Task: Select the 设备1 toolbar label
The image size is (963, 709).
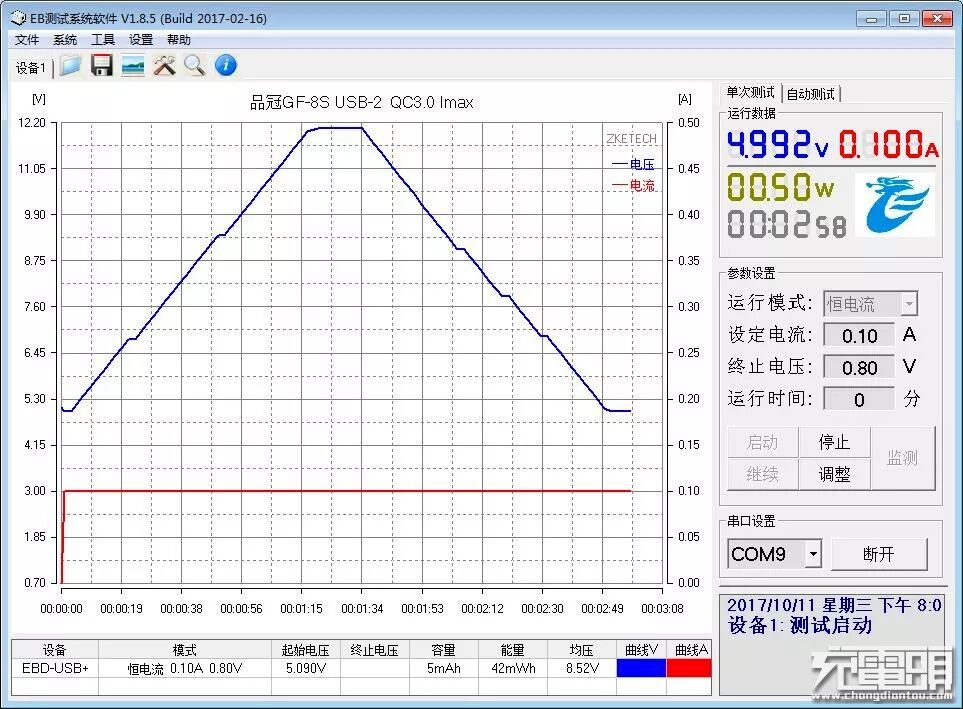Action: (x=31, y=68)
